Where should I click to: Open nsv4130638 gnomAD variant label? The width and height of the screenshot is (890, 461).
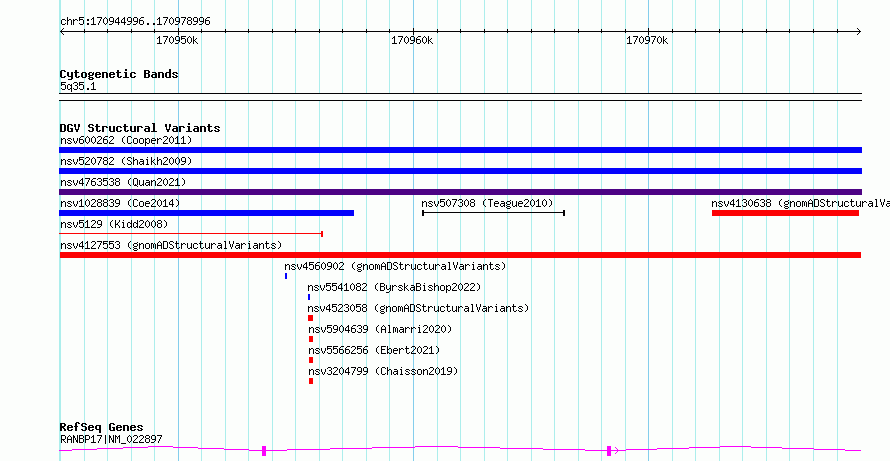click(x=800, y=203)
